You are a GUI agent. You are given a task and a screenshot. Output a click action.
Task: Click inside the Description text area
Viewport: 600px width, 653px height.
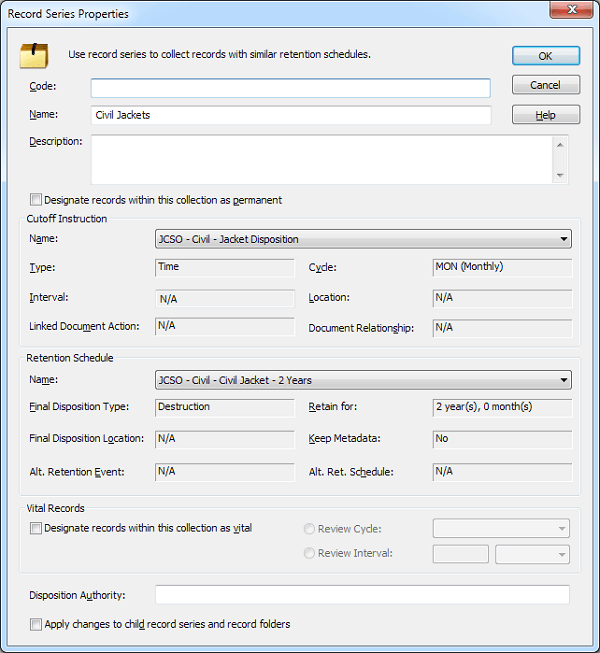[322, 160]
